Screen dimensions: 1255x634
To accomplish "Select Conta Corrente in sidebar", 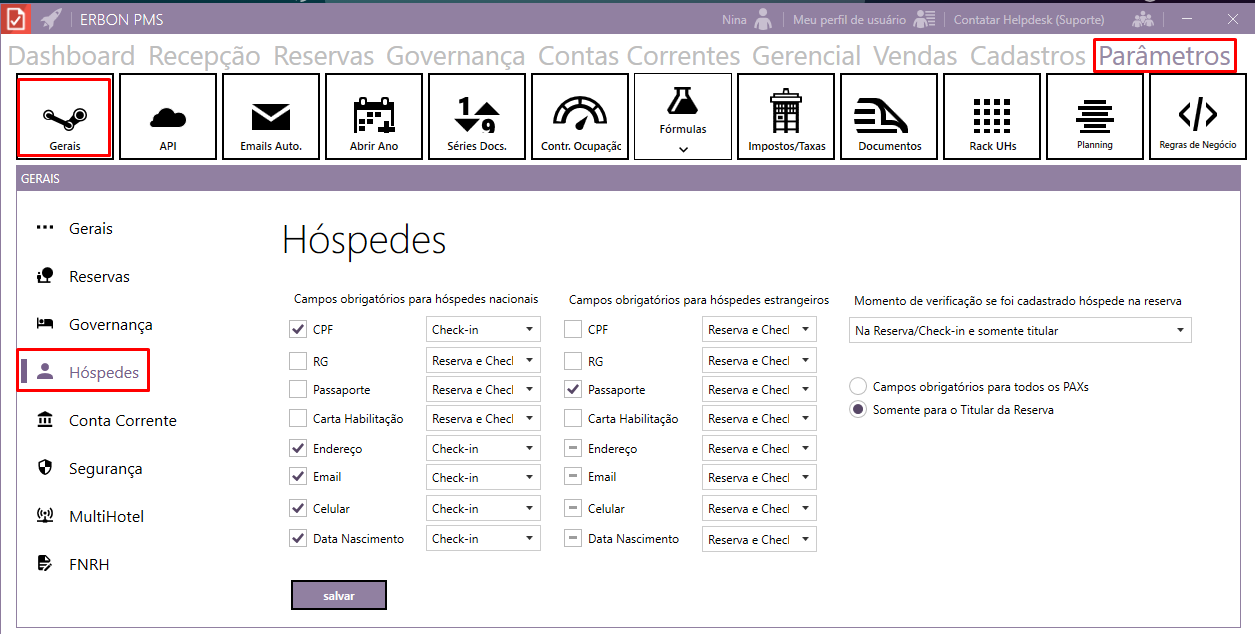I will tap(122, 421).
